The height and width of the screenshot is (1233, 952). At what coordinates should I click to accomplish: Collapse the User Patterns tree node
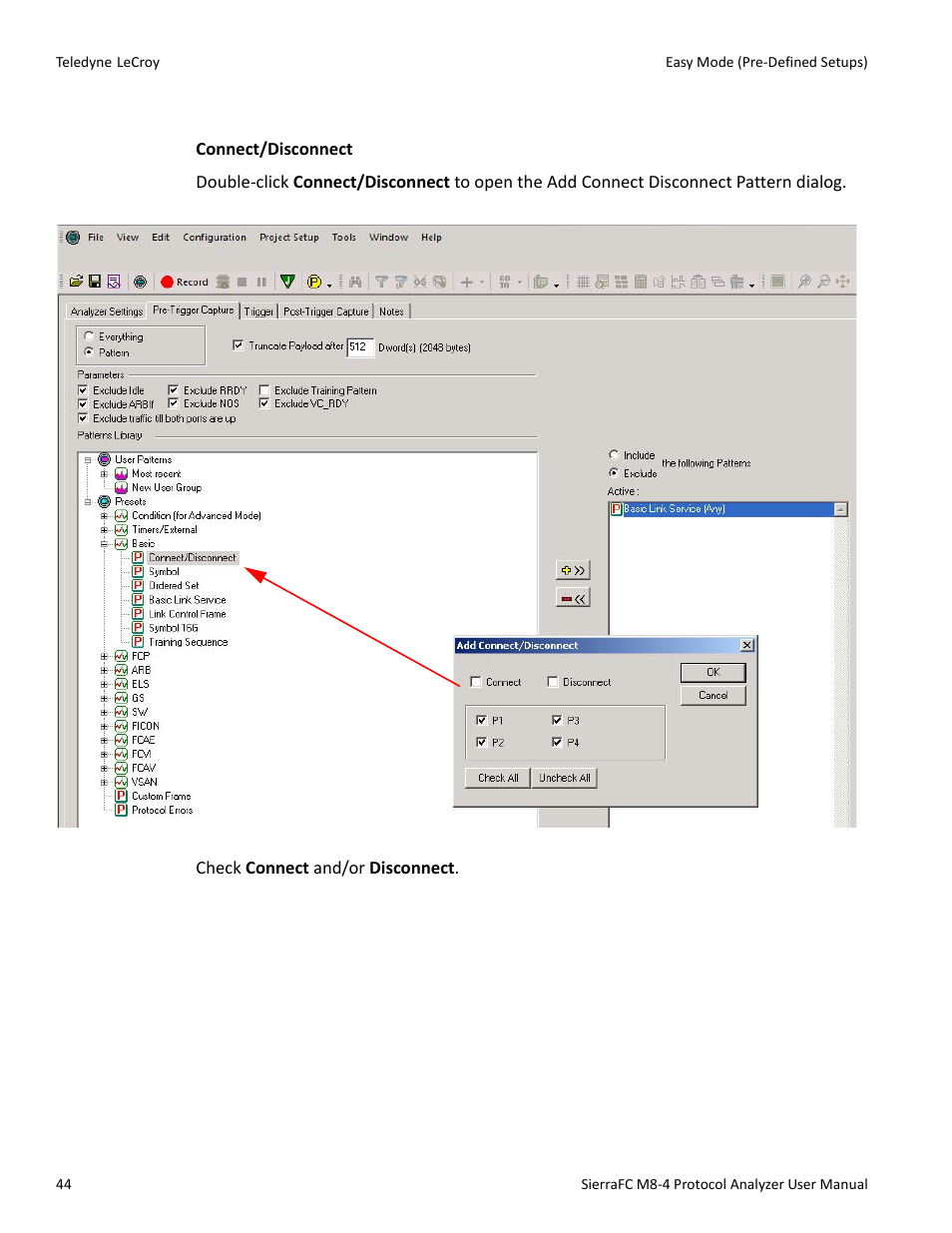tap(88, 460)
